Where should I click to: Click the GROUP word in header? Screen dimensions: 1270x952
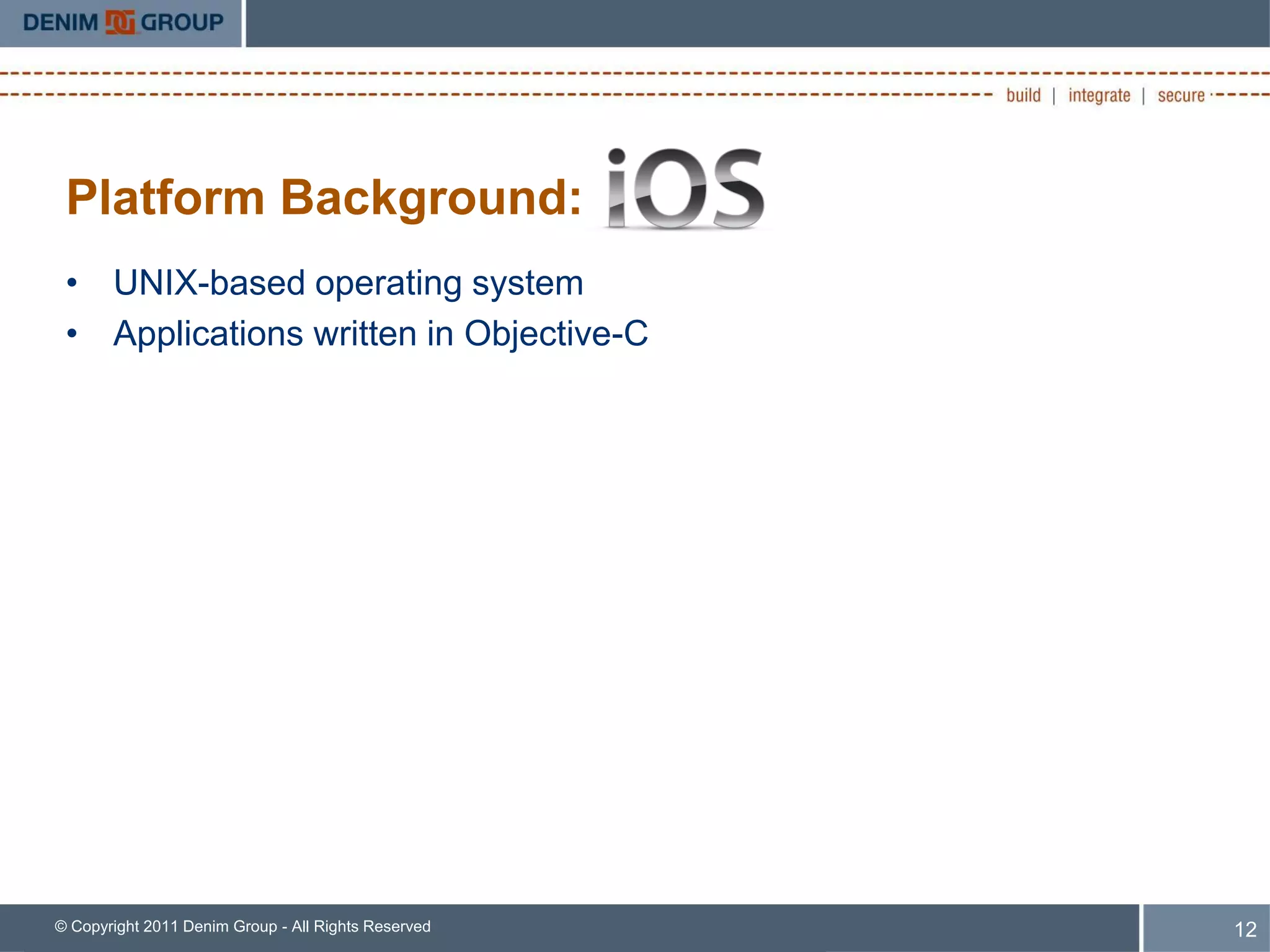(182, 23)
